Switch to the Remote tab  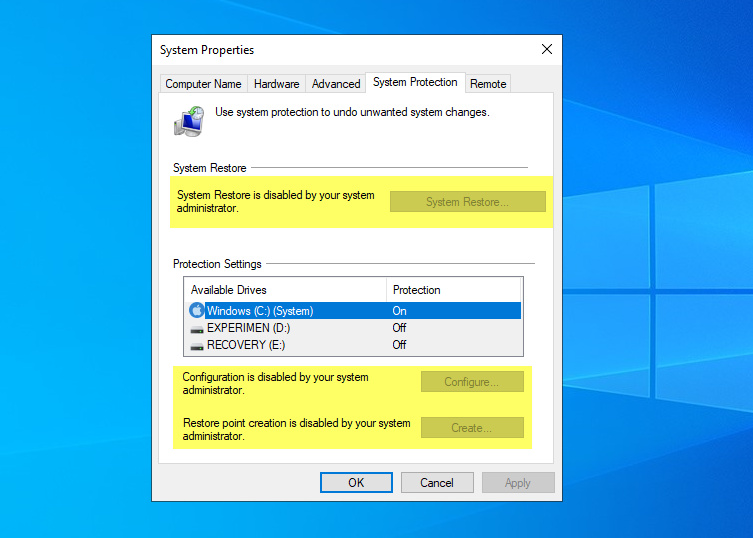click(x=488, y=84)
